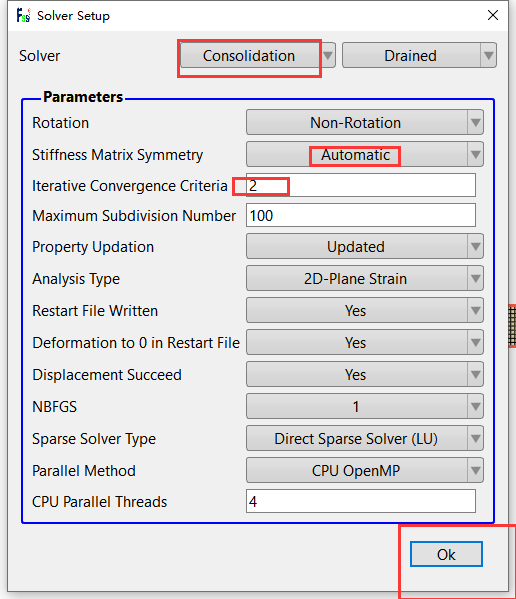Open the Restart File Written dropdown
The image size is (516, 599).
(365, 310)
